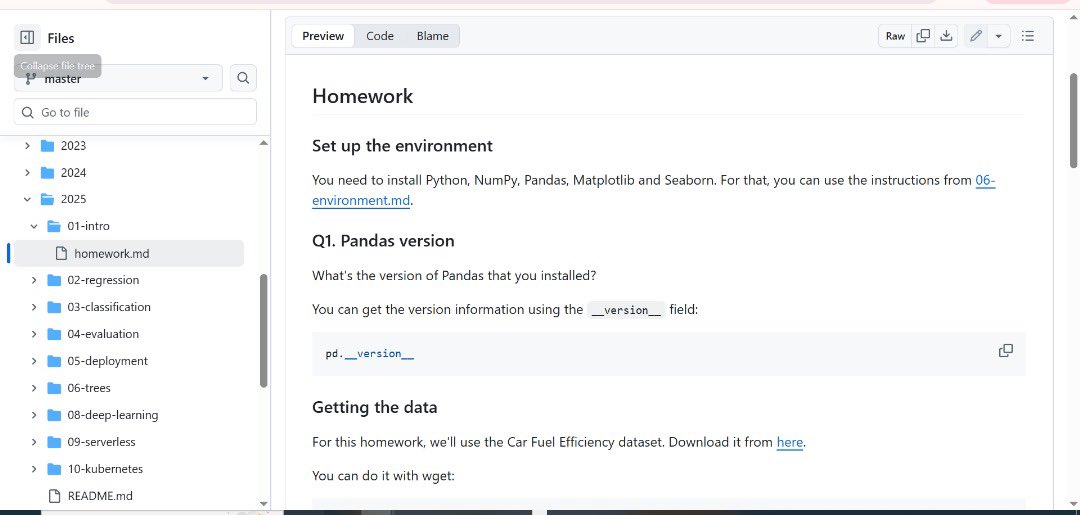1080x515 pixels.
Task: Click the file tree scroll up arrow
Action: [263, 143]
